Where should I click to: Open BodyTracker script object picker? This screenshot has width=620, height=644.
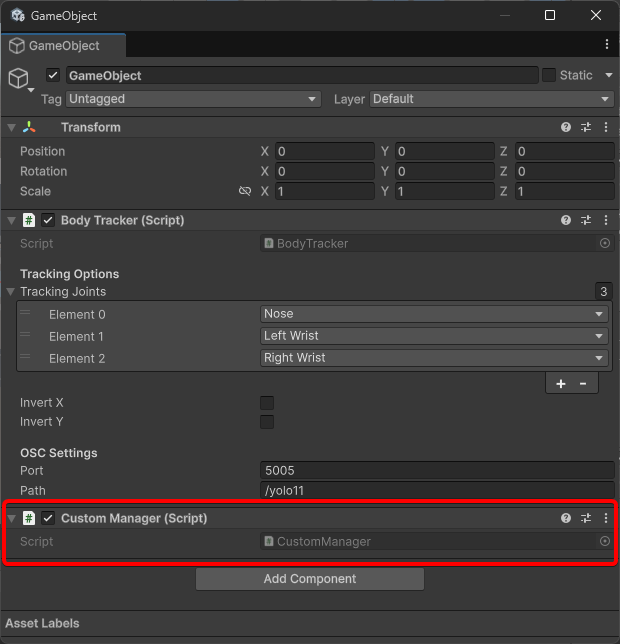(x=605, y=243)
